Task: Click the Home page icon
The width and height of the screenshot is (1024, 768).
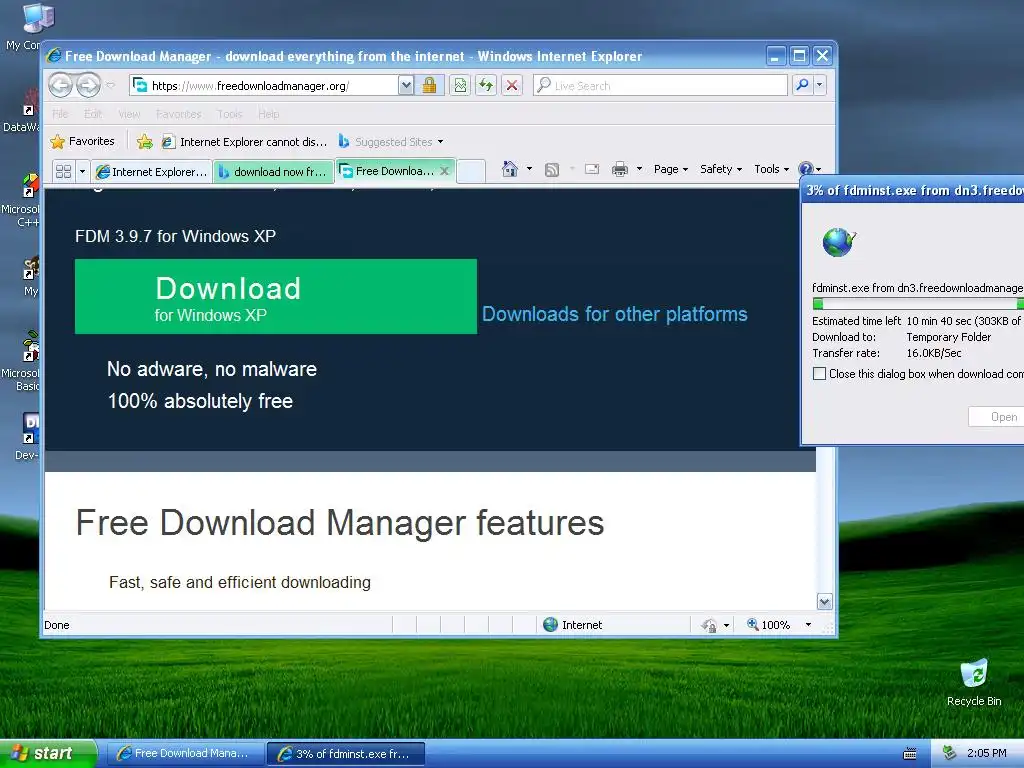Action: 509,169
